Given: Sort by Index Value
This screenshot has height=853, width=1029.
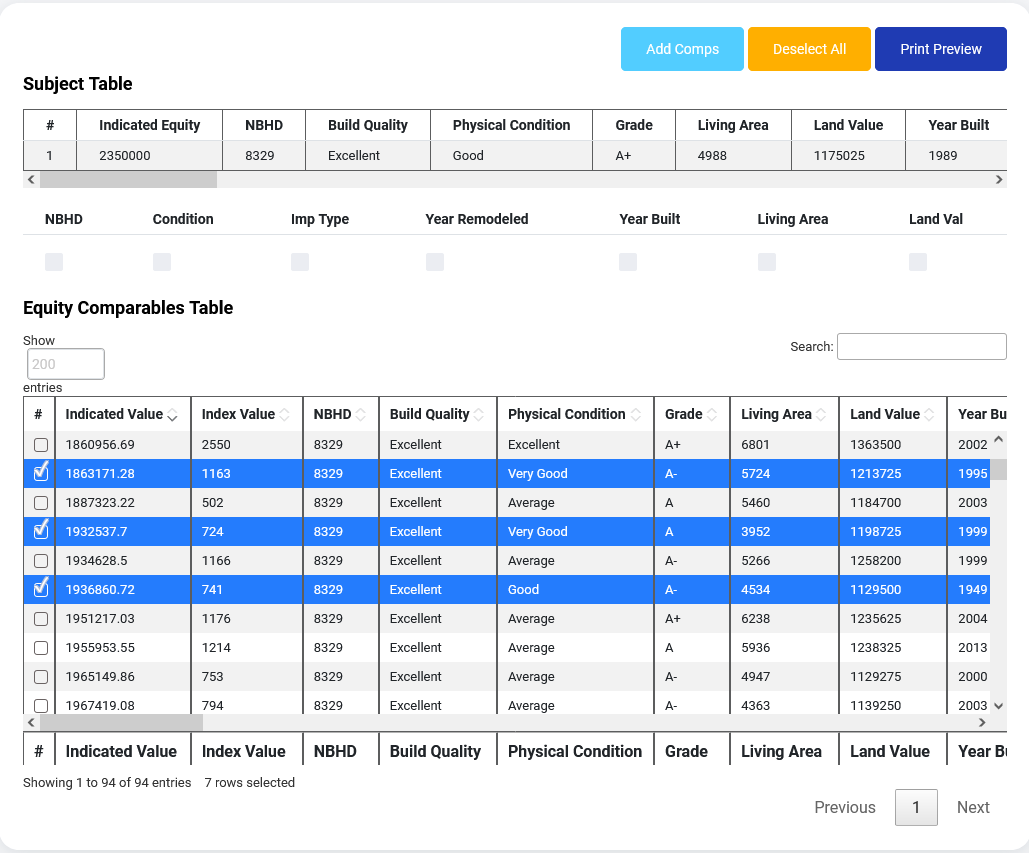Looking at the screenshot, I should (x=242, y=414).
